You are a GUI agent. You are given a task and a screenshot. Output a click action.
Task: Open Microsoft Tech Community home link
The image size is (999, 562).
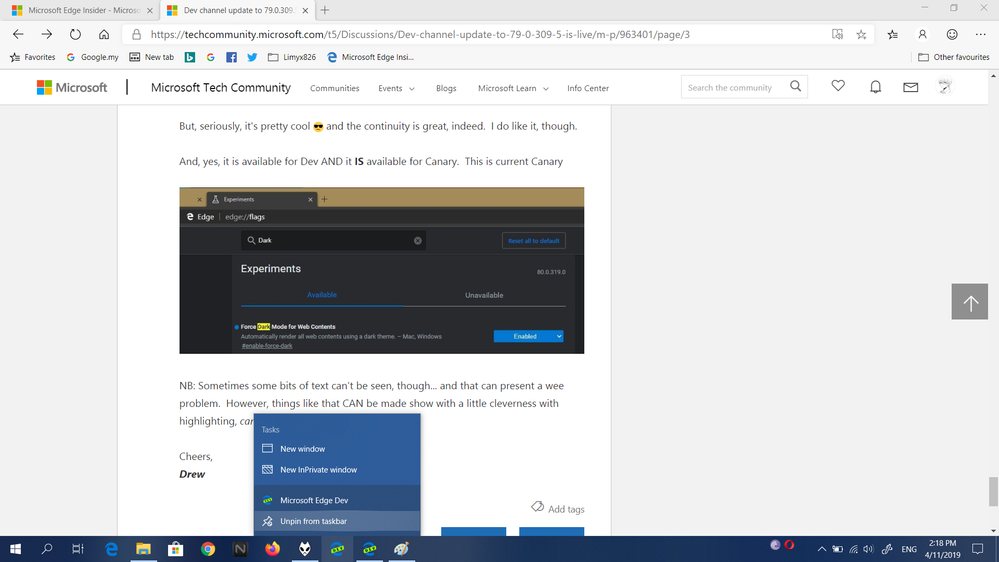220,87
